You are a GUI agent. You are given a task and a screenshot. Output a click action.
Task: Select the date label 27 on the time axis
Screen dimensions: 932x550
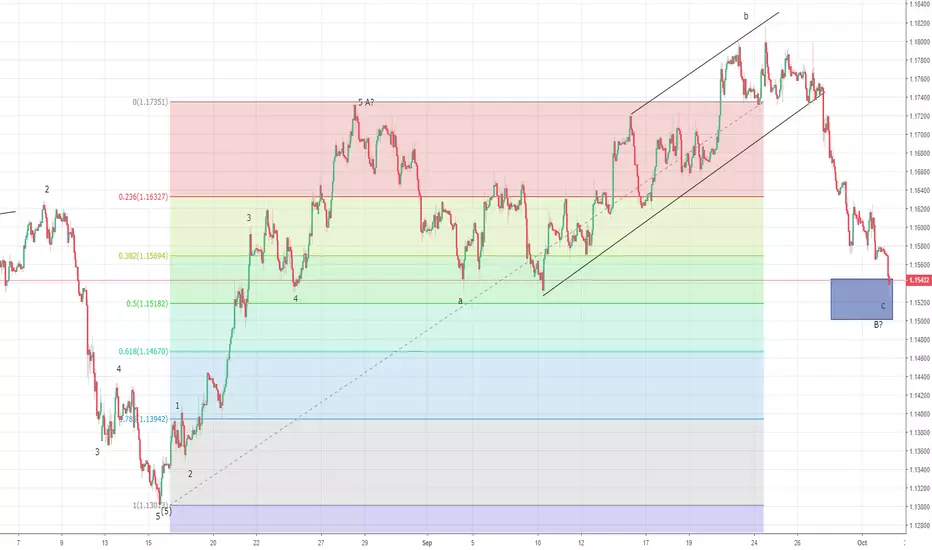321,543
